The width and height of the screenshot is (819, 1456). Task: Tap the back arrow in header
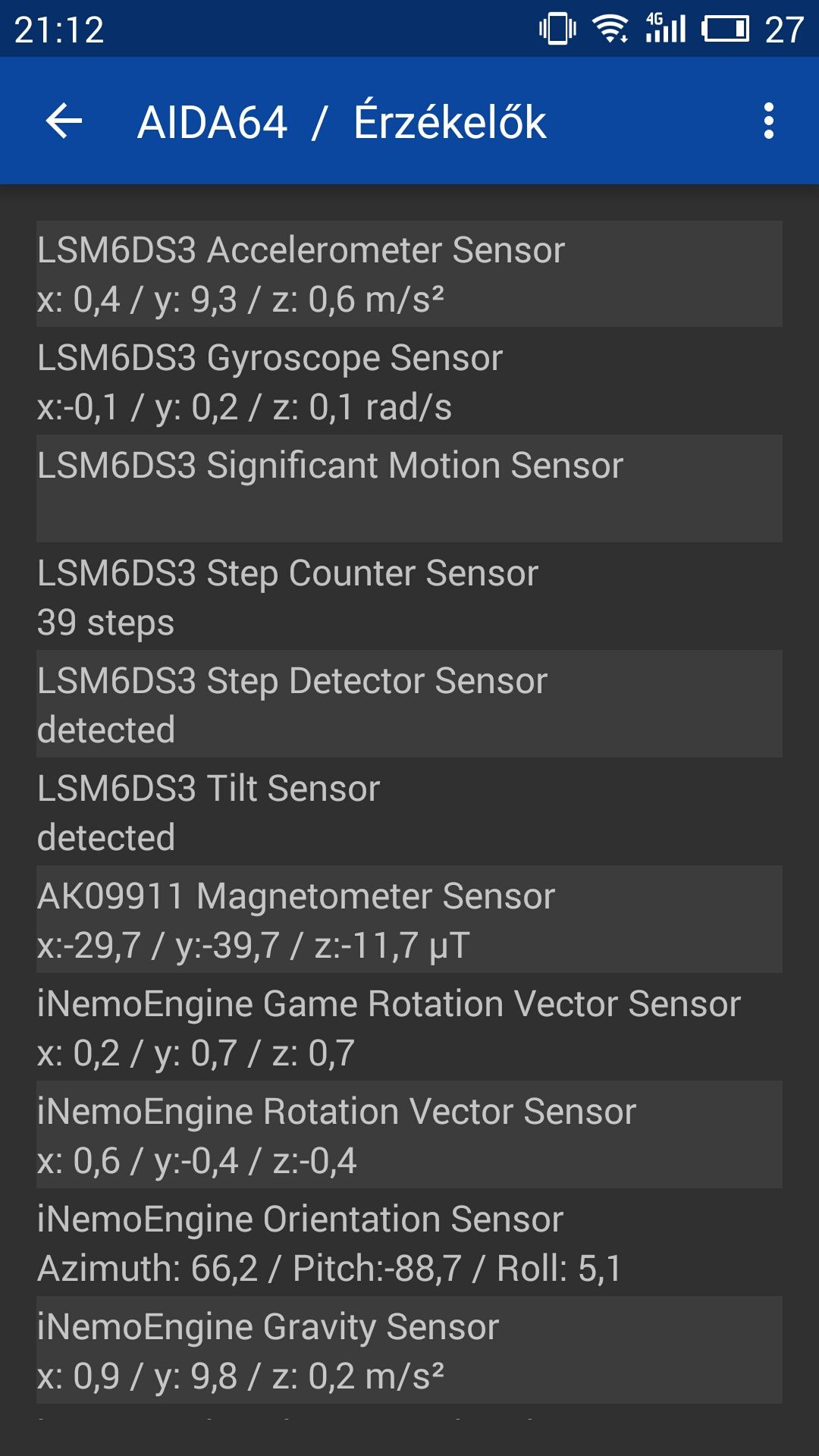tap(64, 121)
